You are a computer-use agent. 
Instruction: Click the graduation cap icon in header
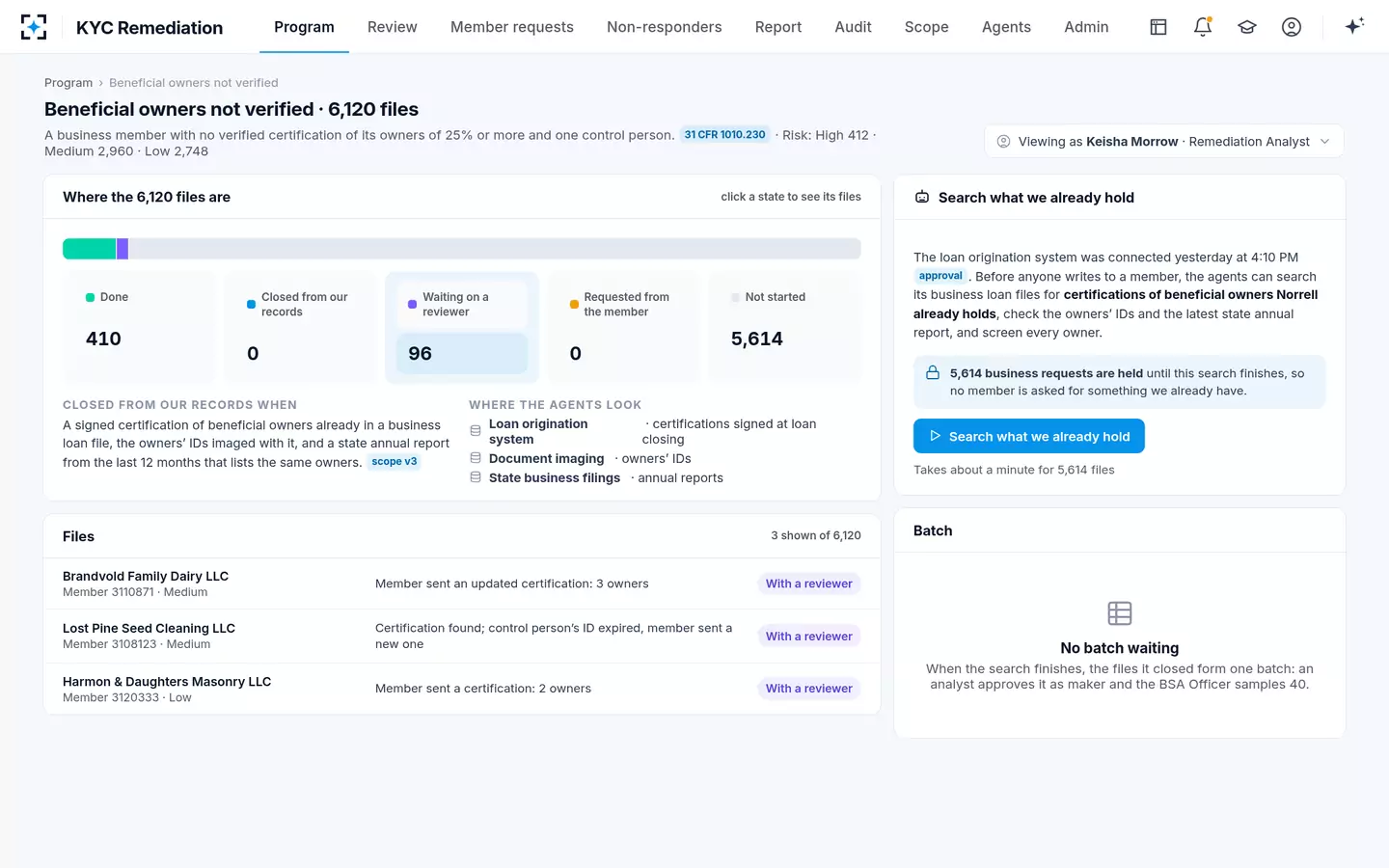click(x=1247, y=27)
